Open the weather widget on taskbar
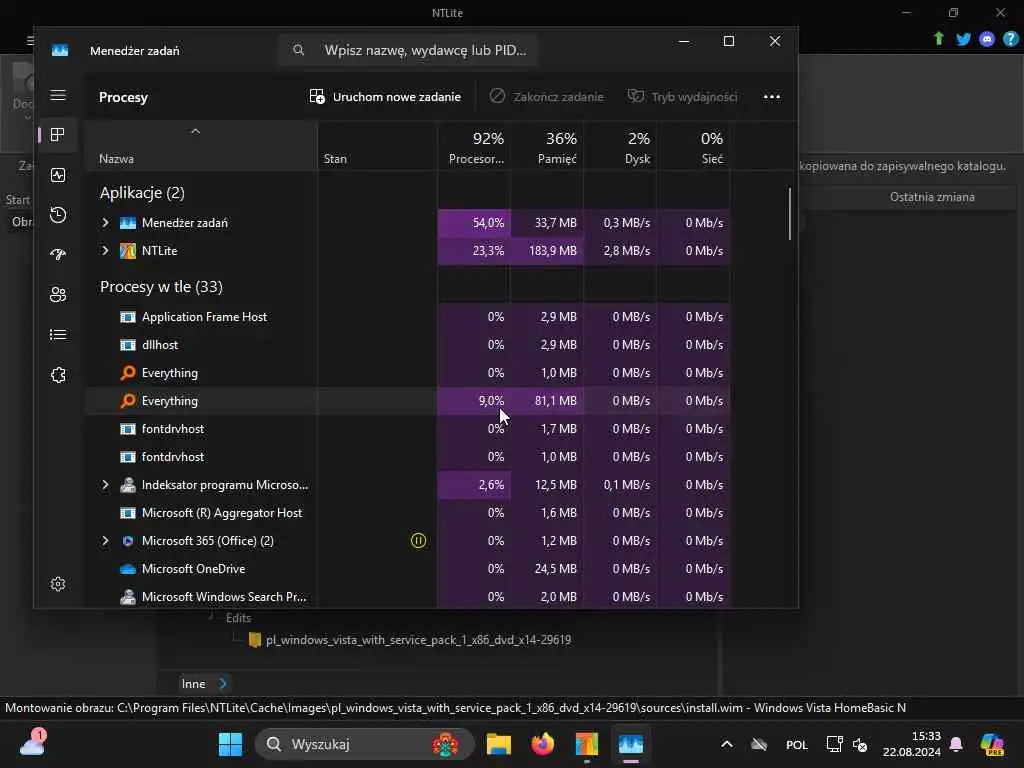This screenshot has width=1024, height=768. 33,743
